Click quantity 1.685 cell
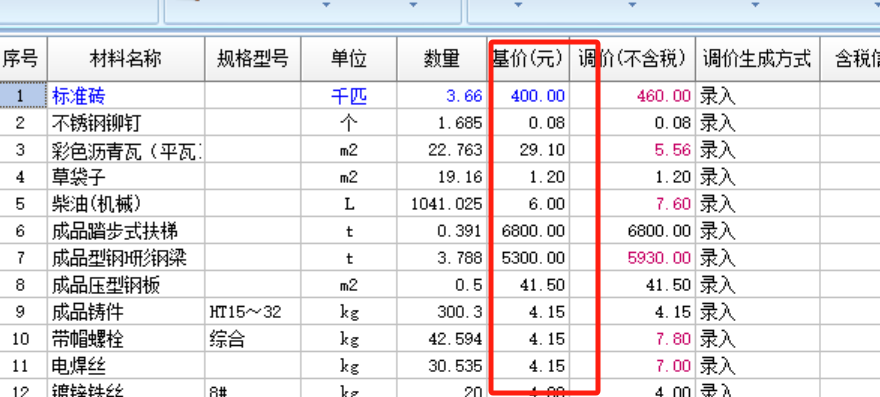Screen dimensions: 880x397 point(442,122)
